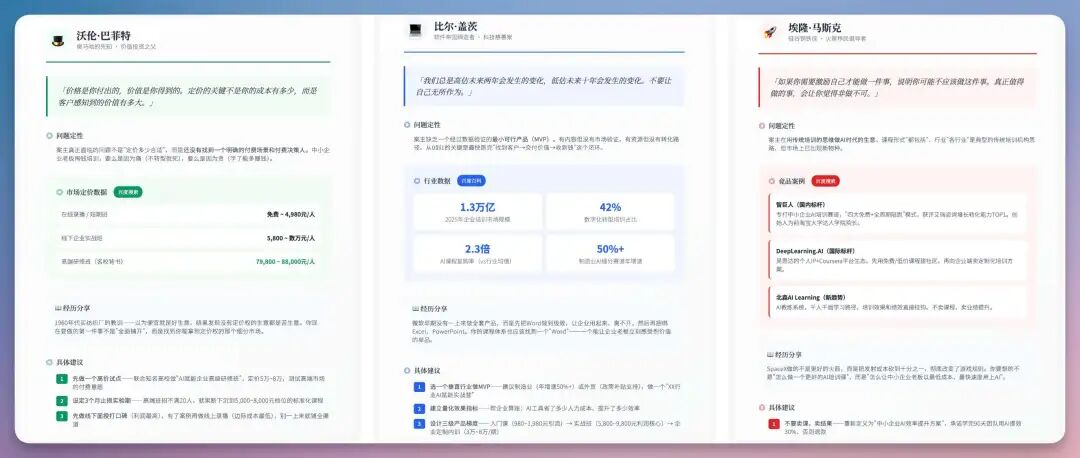
Task: Open the DeepLearning.AI（国际标杆）case card
Action: pos(897,260)
